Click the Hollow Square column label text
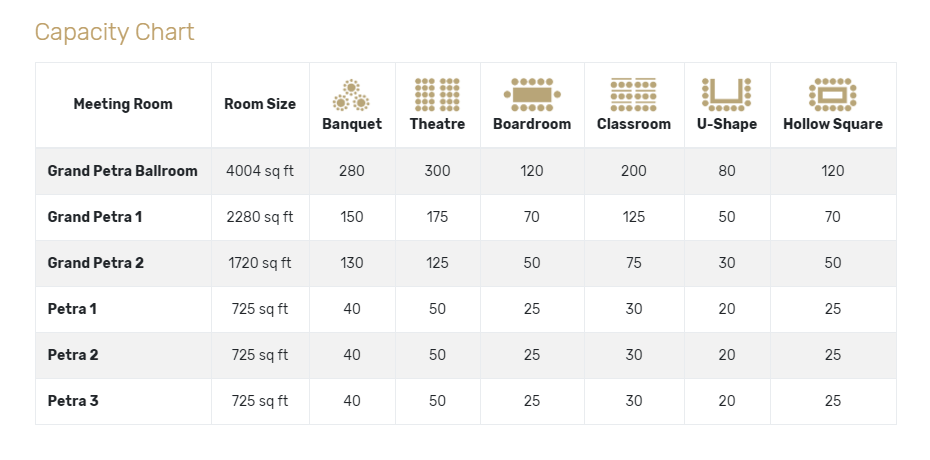 pos(833,124)
